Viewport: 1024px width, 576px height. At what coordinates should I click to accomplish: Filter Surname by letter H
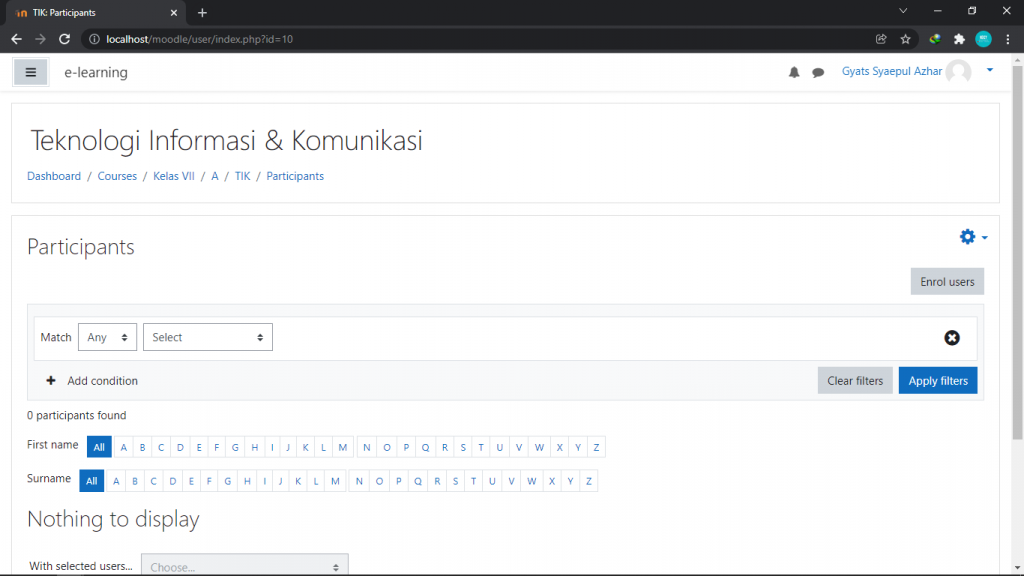[x=248, y=481]
